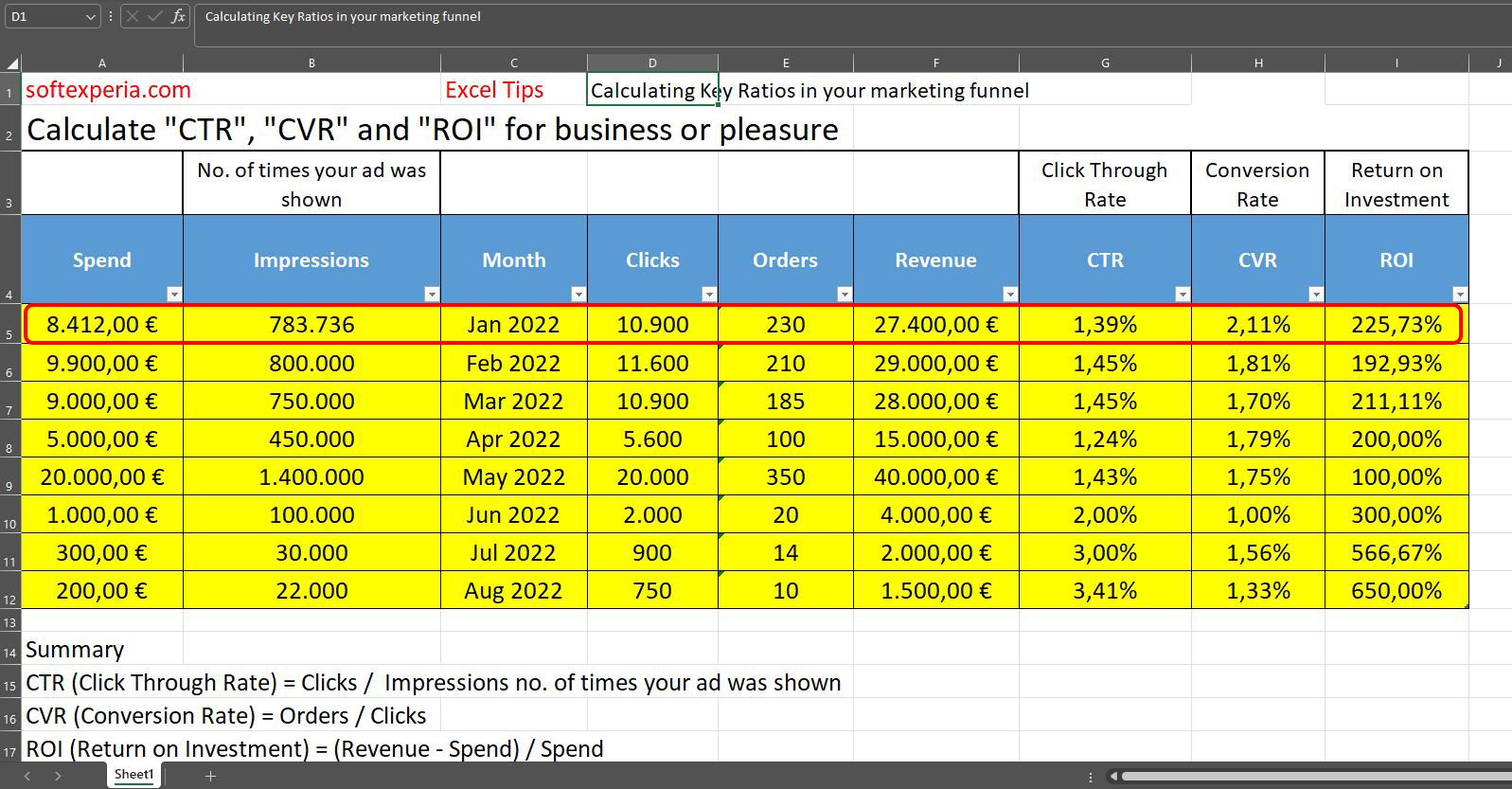Expand the ROI filter dropdown
The image size is (1512, 789).
1459,295
